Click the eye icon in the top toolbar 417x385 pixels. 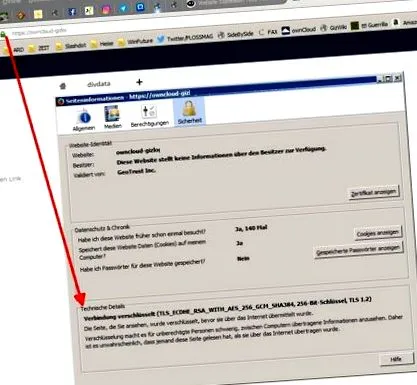click(x=191, y=4)
